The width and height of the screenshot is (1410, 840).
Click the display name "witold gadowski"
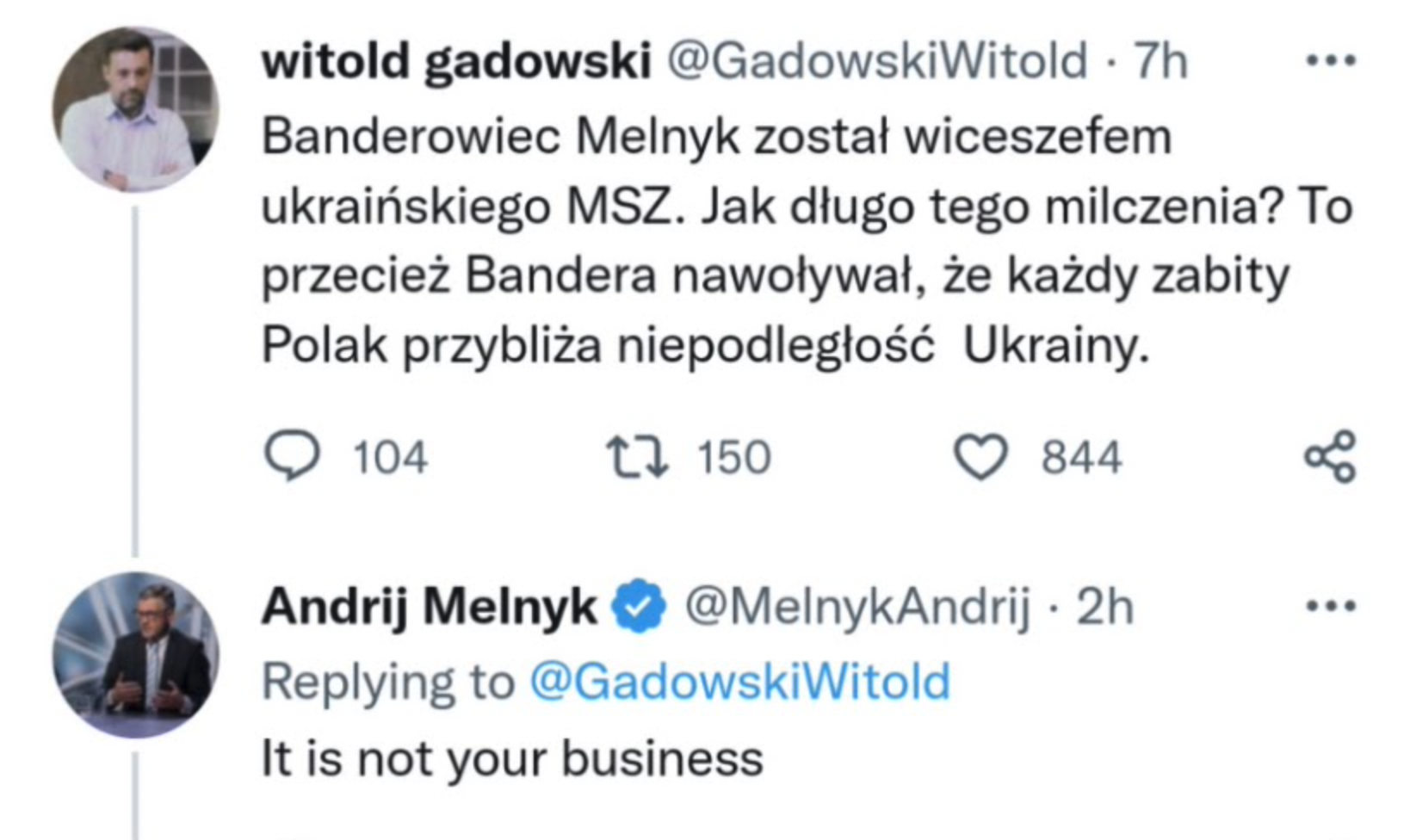click(456, 62)
